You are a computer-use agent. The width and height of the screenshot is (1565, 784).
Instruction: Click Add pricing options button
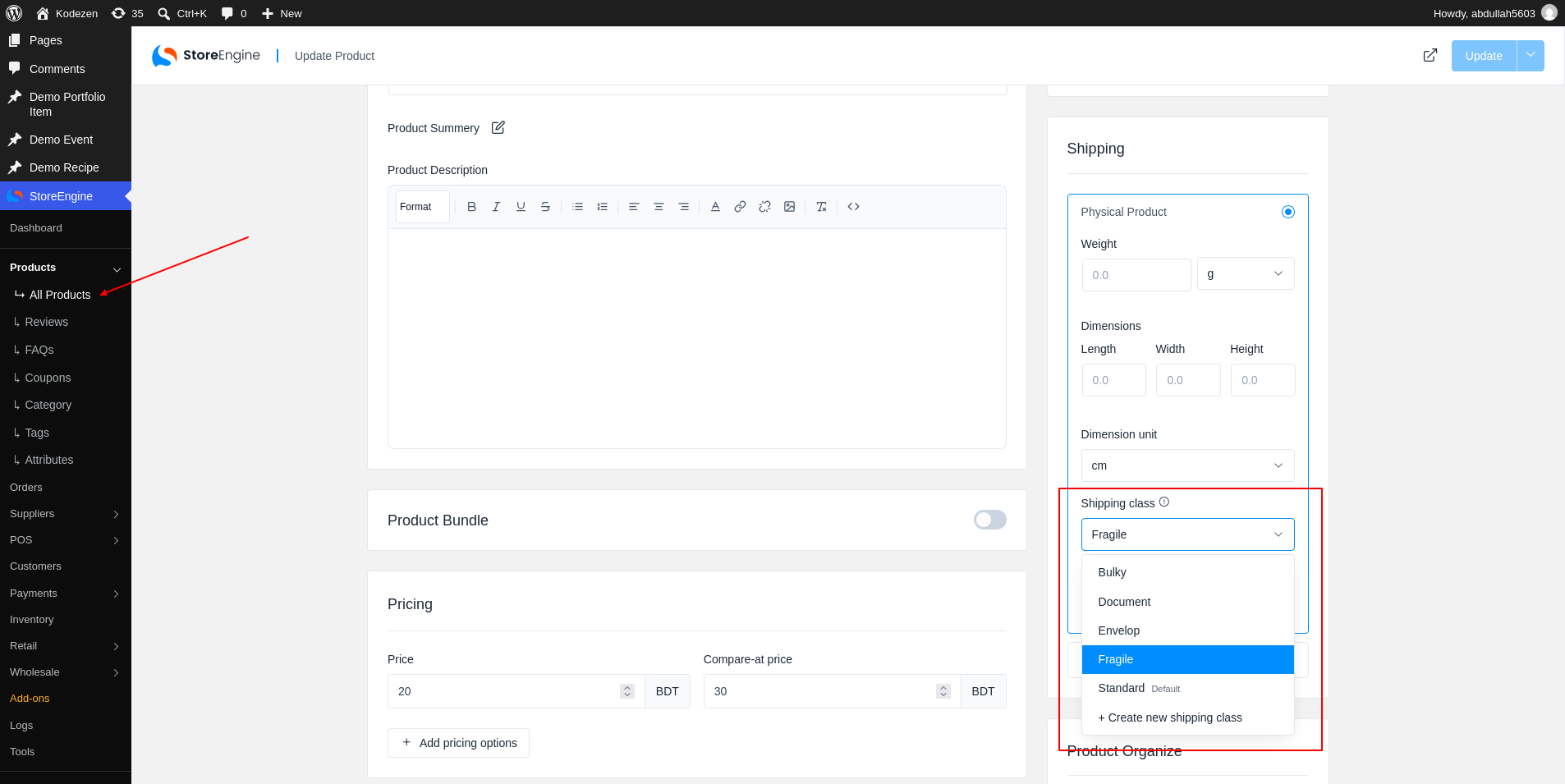[458, 743]
